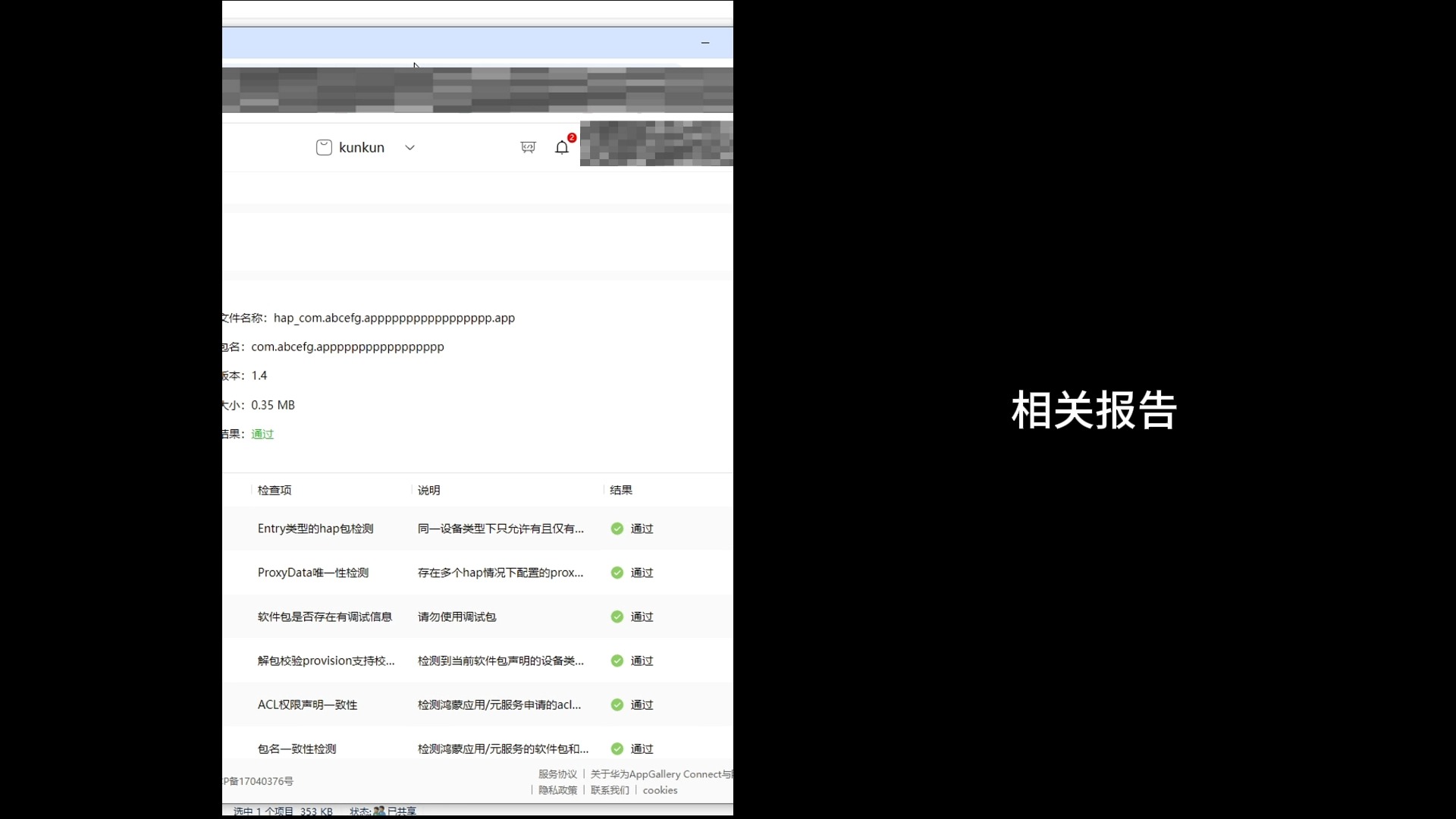Click the green 通过 result text

coord(262,434)
